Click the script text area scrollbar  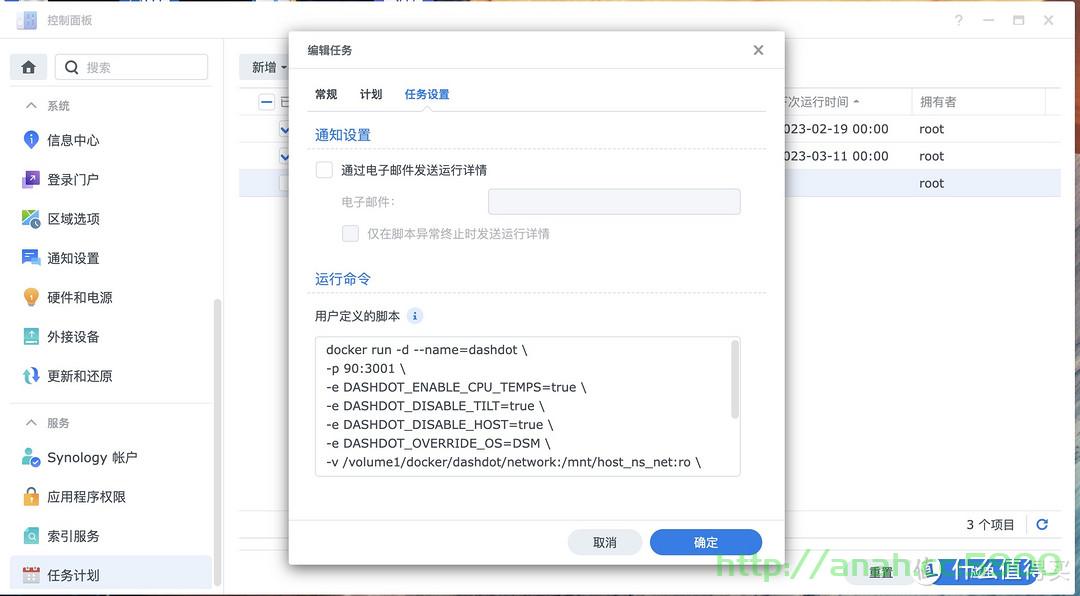tap(735, 380)
